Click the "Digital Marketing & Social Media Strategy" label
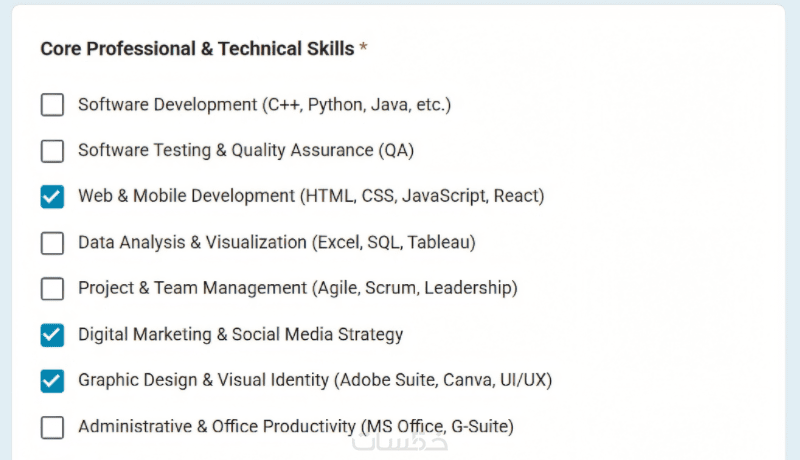The height and width of the screenshot is (460, 800). click(240, 335)
